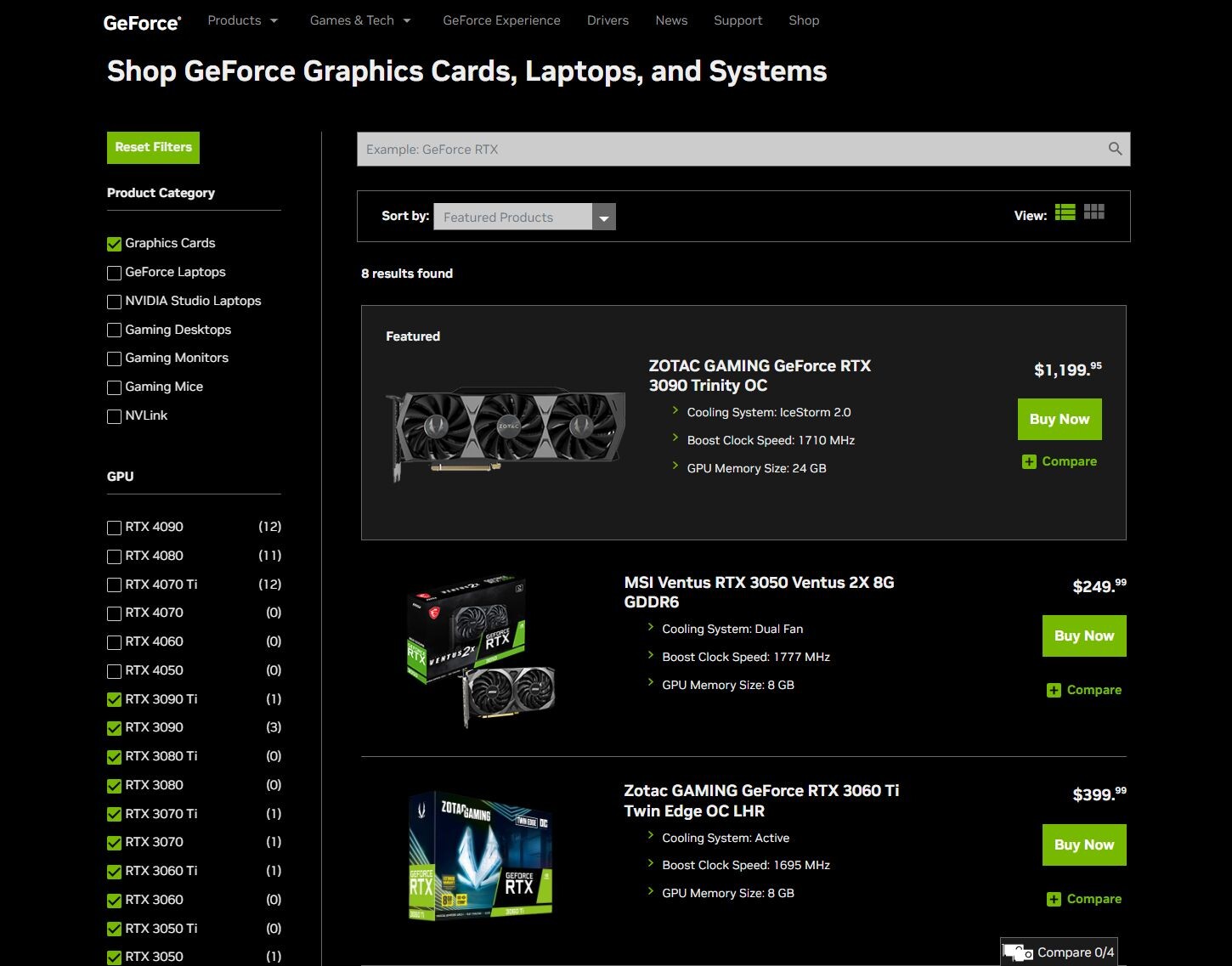Uncheck the RTX 3080 Ti filter
Screen dimensions: 1232x966
coord(114,757)
